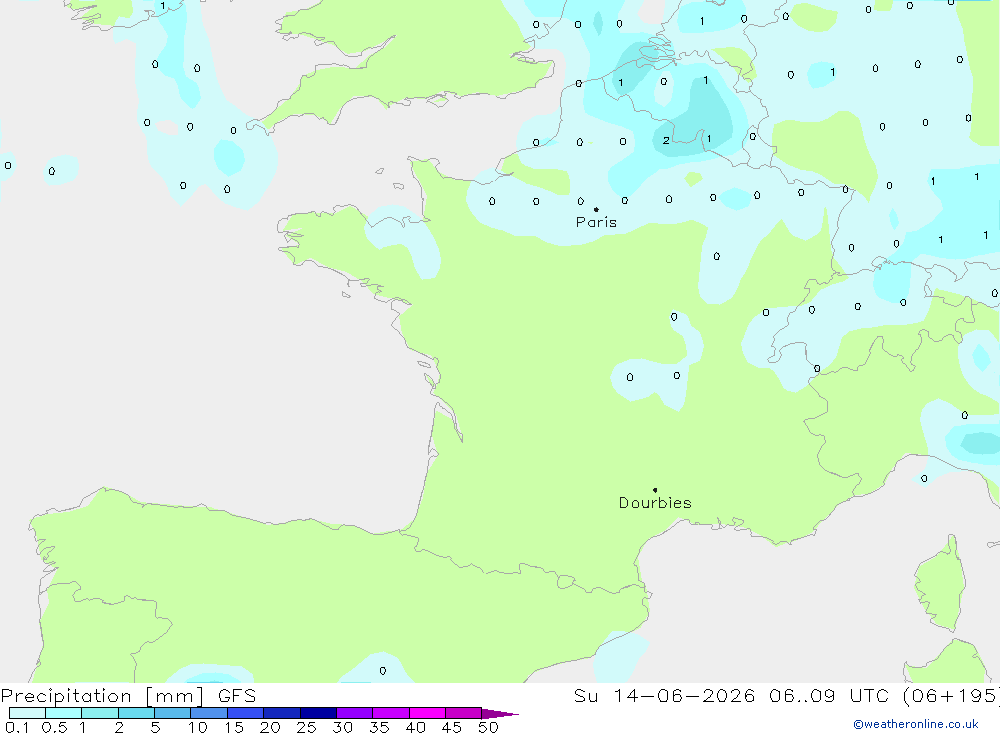Pick the 35–40 mm purple legend swatch
Viewport: 1000px width, 733px height.
(x=391, y=713)
